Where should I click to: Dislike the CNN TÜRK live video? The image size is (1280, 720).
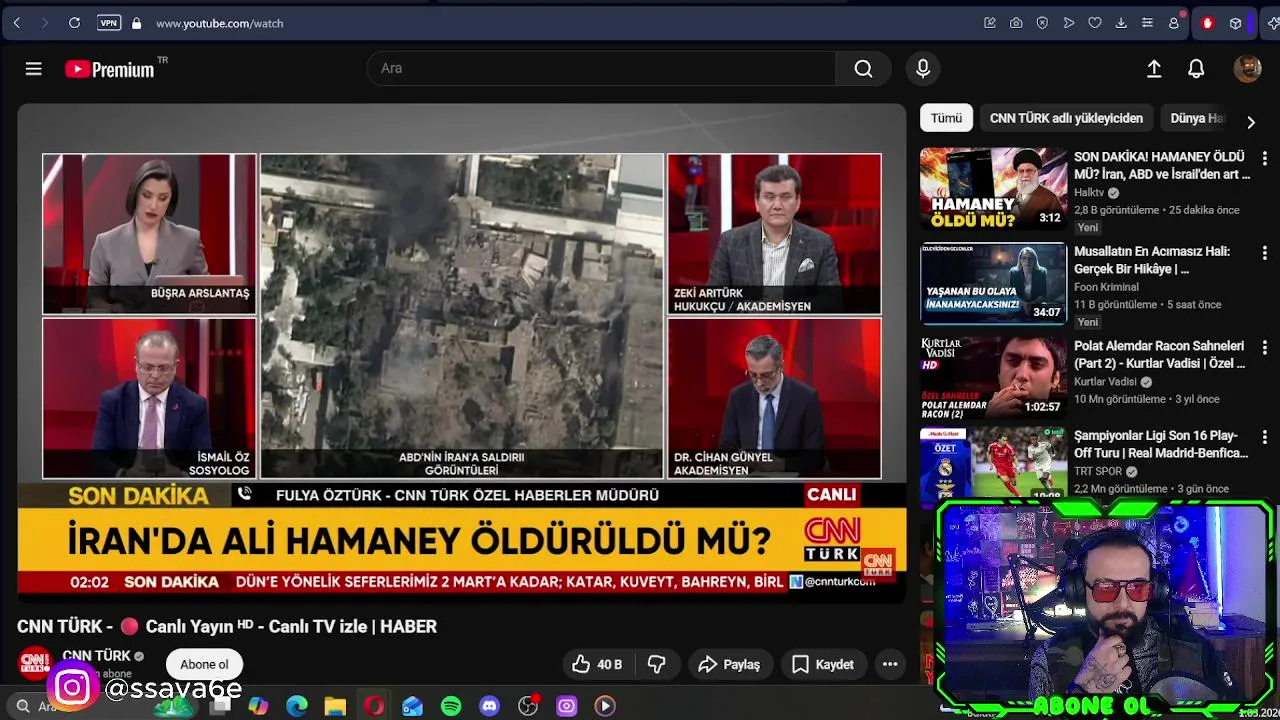pos(657,664)
